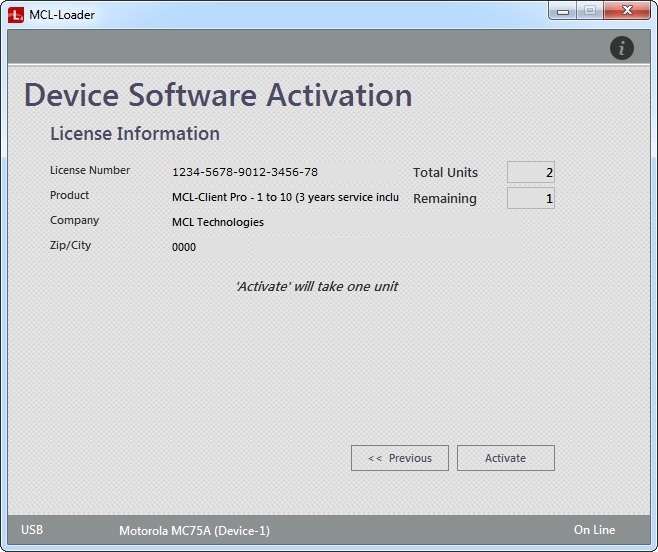
Task: Click the License Information section heading
Action: (x=135, y=134)
